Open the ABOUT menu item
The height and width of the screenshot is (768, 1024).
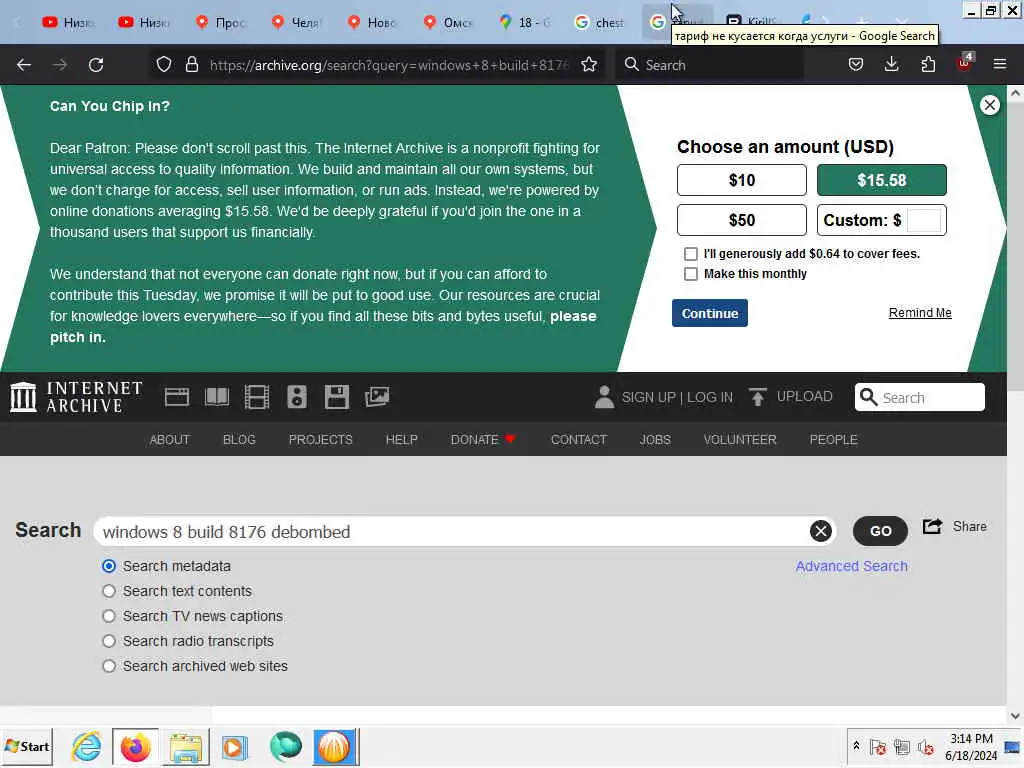coord(170,440)
